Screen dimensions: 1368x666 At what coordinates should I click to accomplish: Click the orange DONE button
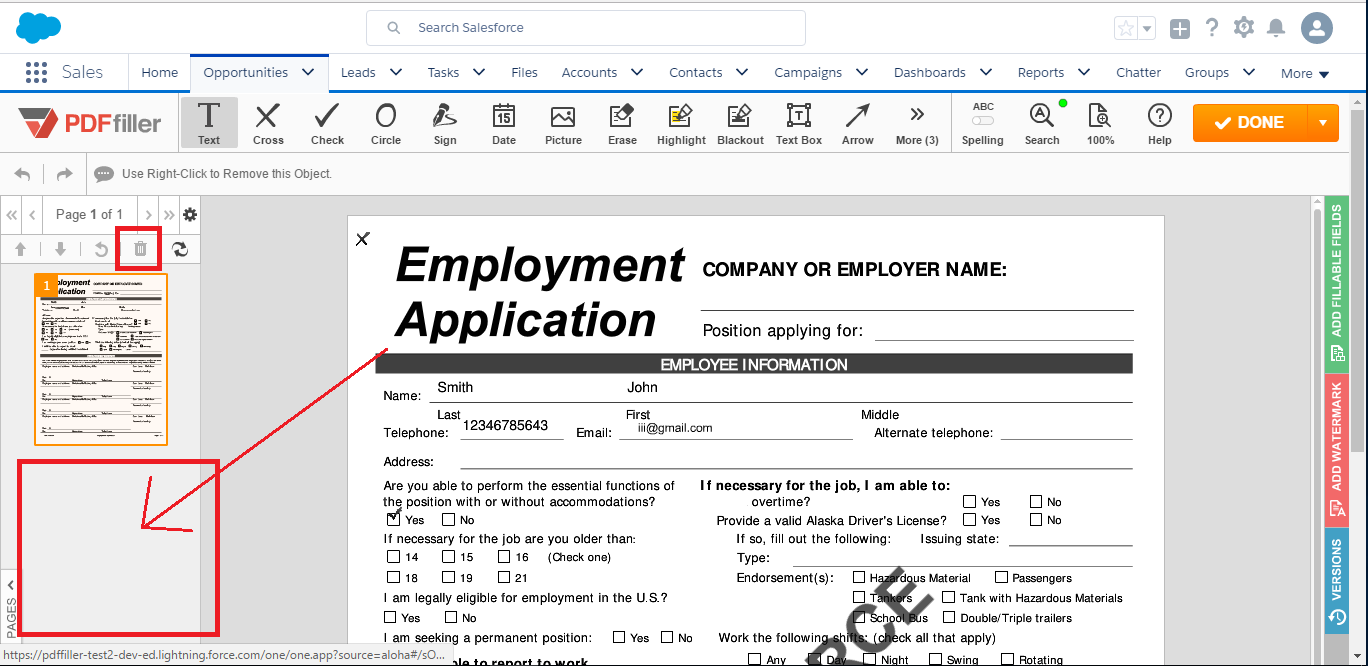pyautogui.click(x=1250, y=123)
